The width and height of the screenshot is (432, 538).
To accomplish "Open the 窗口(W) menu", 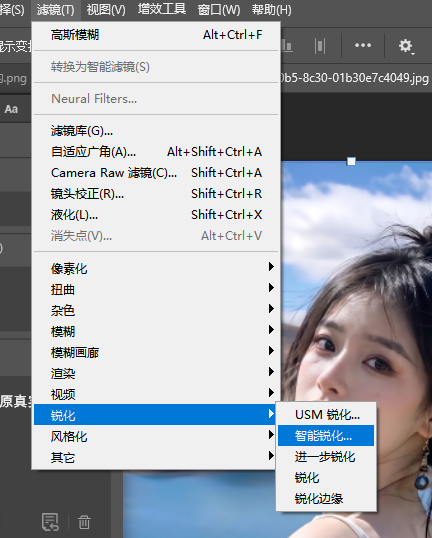I will point(219,10).
